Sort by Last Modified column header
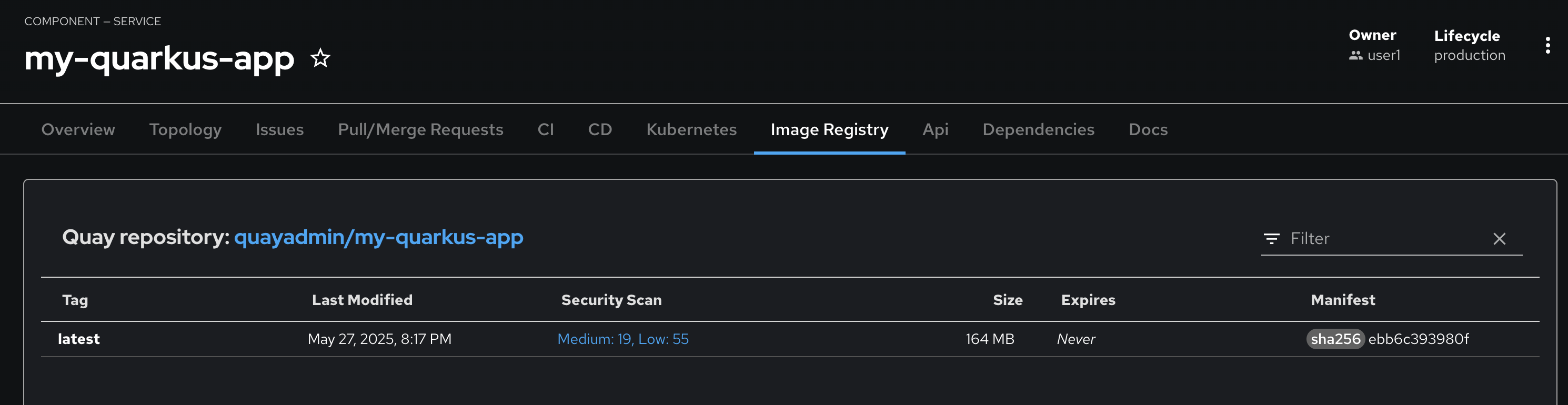The image size is (1568, 405). coord(362,300)
